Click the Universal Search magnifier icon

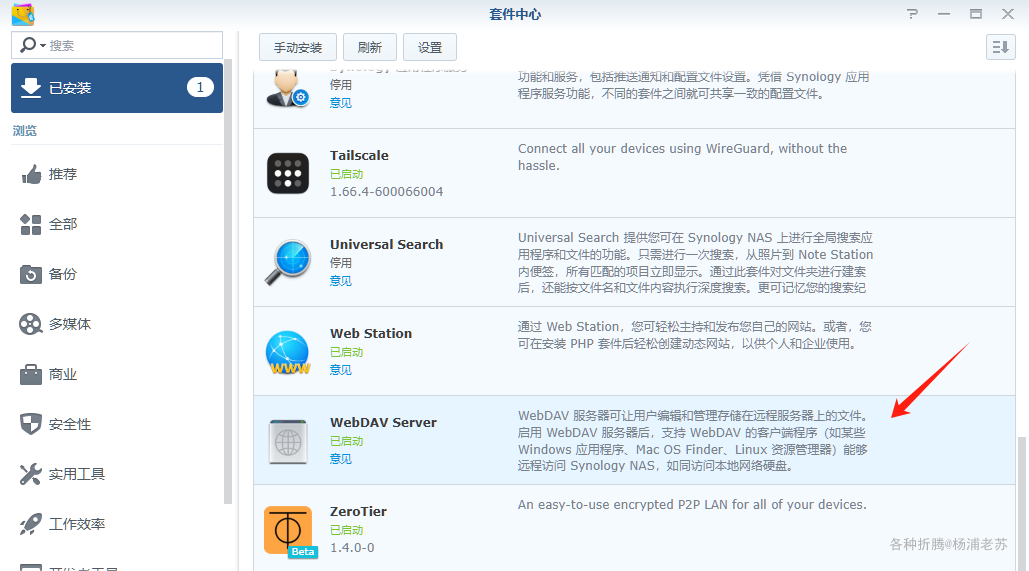(x=288, y=262)
